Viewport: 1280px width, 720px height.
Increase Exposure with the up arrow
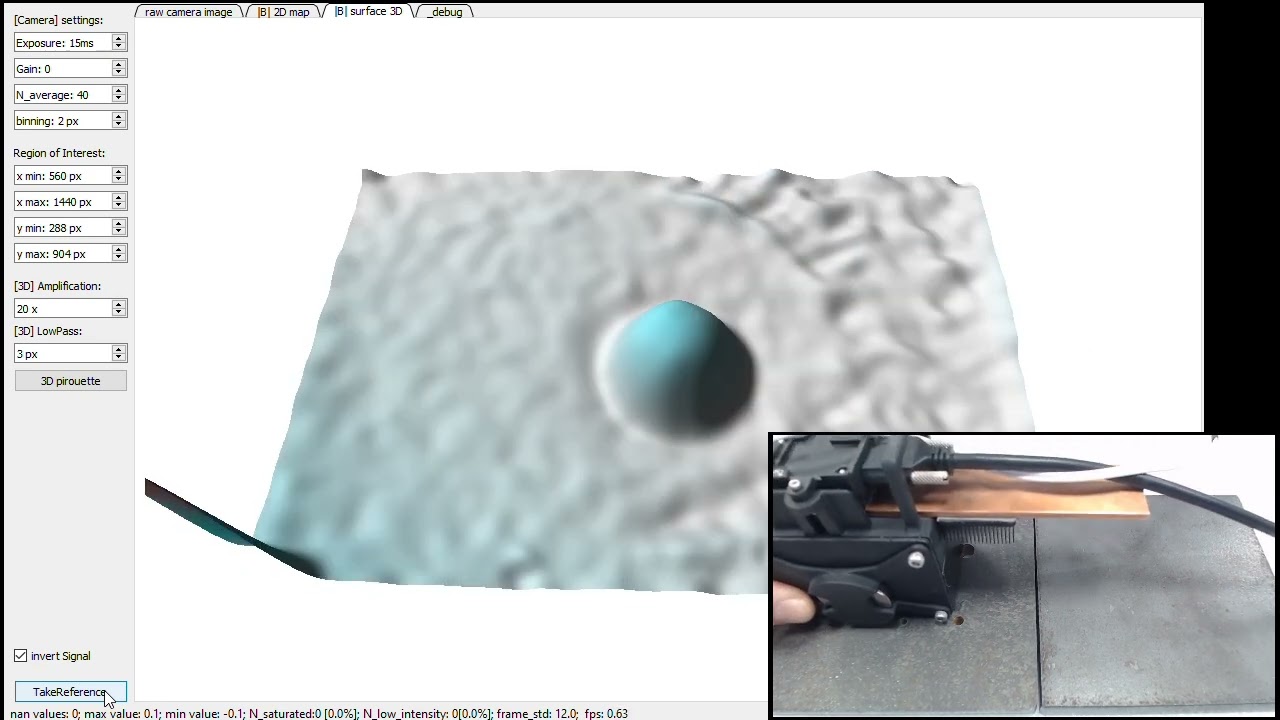(119, 39)
